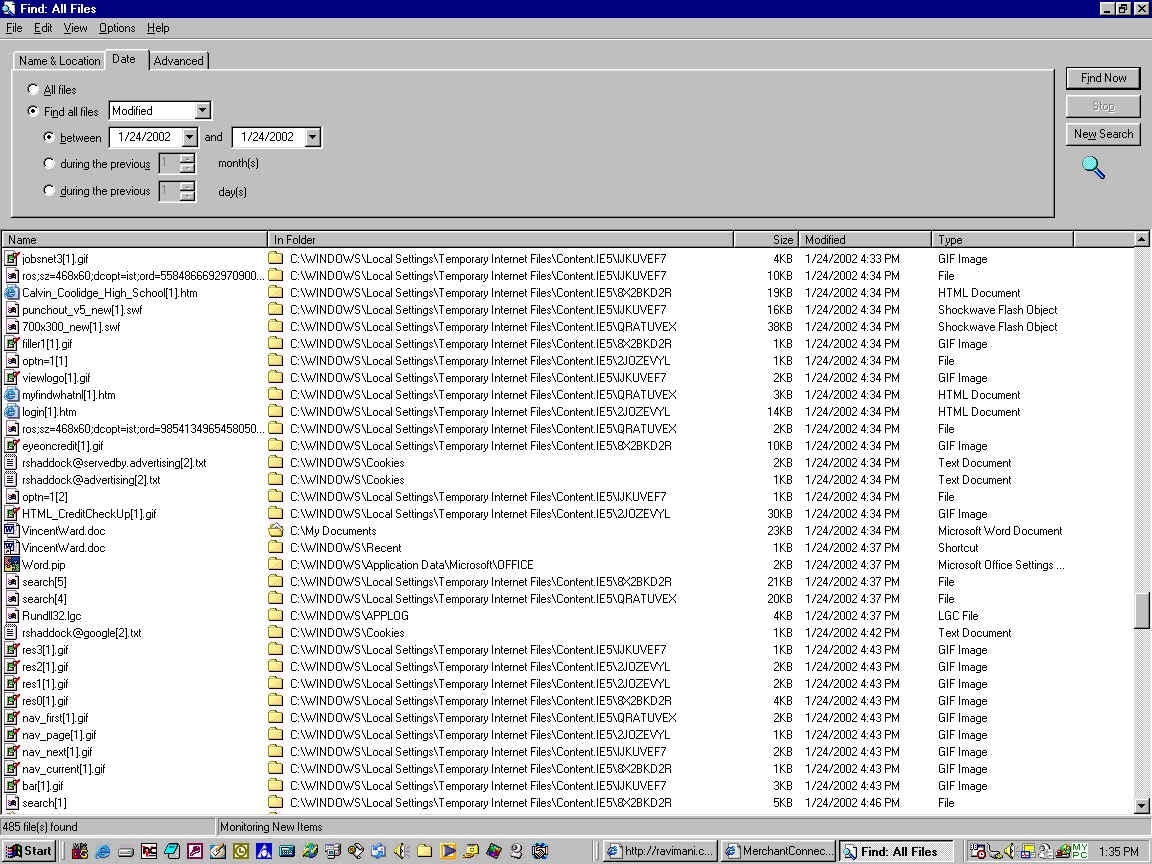Click the filler1[1].gif image icon
This screenshot has width=1152, height=864.
12,344
